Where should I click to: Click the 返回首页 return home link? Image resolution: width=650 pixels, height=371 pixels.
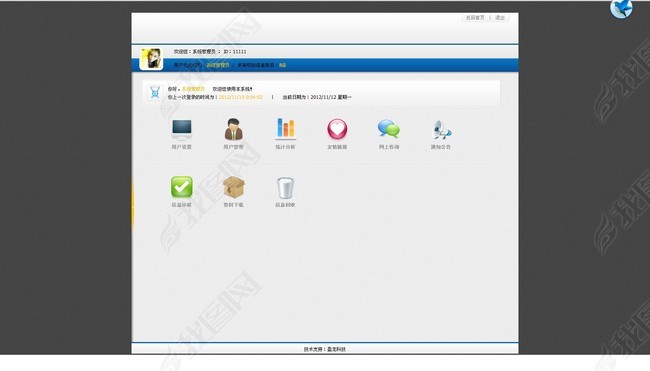475,18
